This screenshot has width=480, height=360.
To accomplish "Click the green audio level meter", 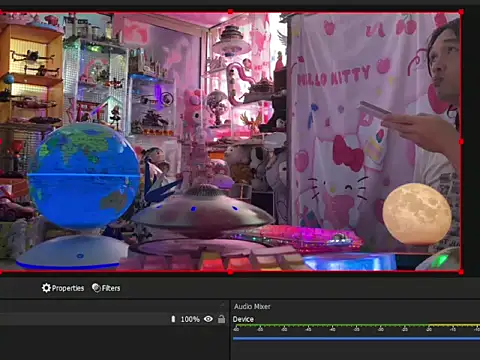I will pos(356,325).
